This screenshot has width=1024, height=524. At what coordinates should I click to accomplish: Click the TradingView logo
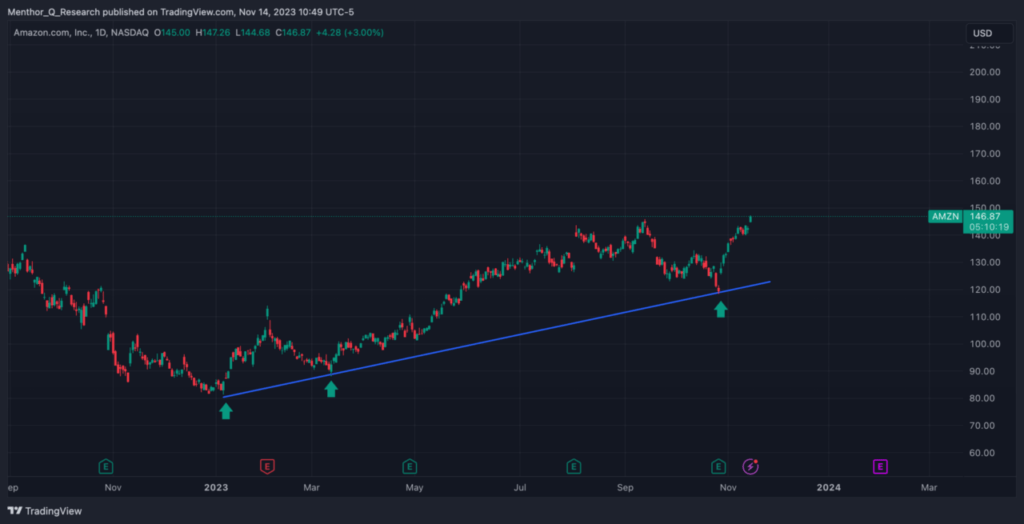pos(44,511)
